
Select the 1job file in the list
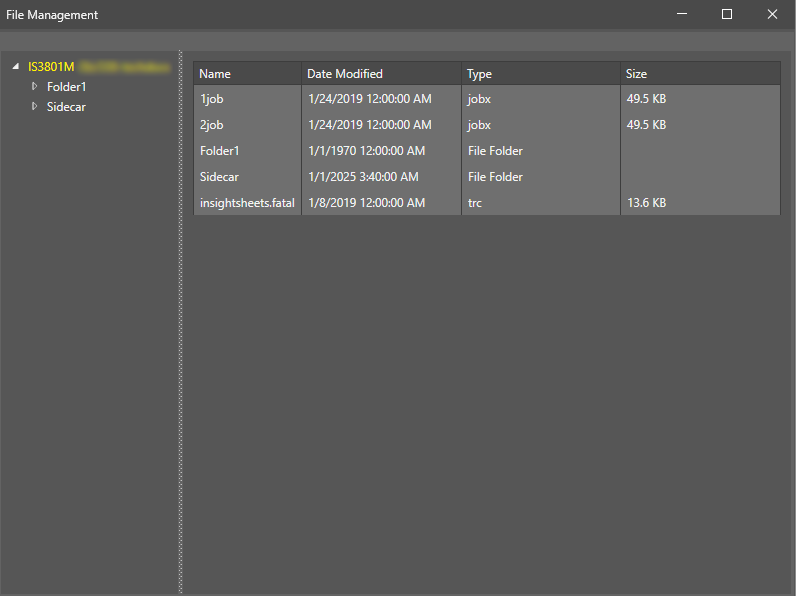(x=211, y=99)
